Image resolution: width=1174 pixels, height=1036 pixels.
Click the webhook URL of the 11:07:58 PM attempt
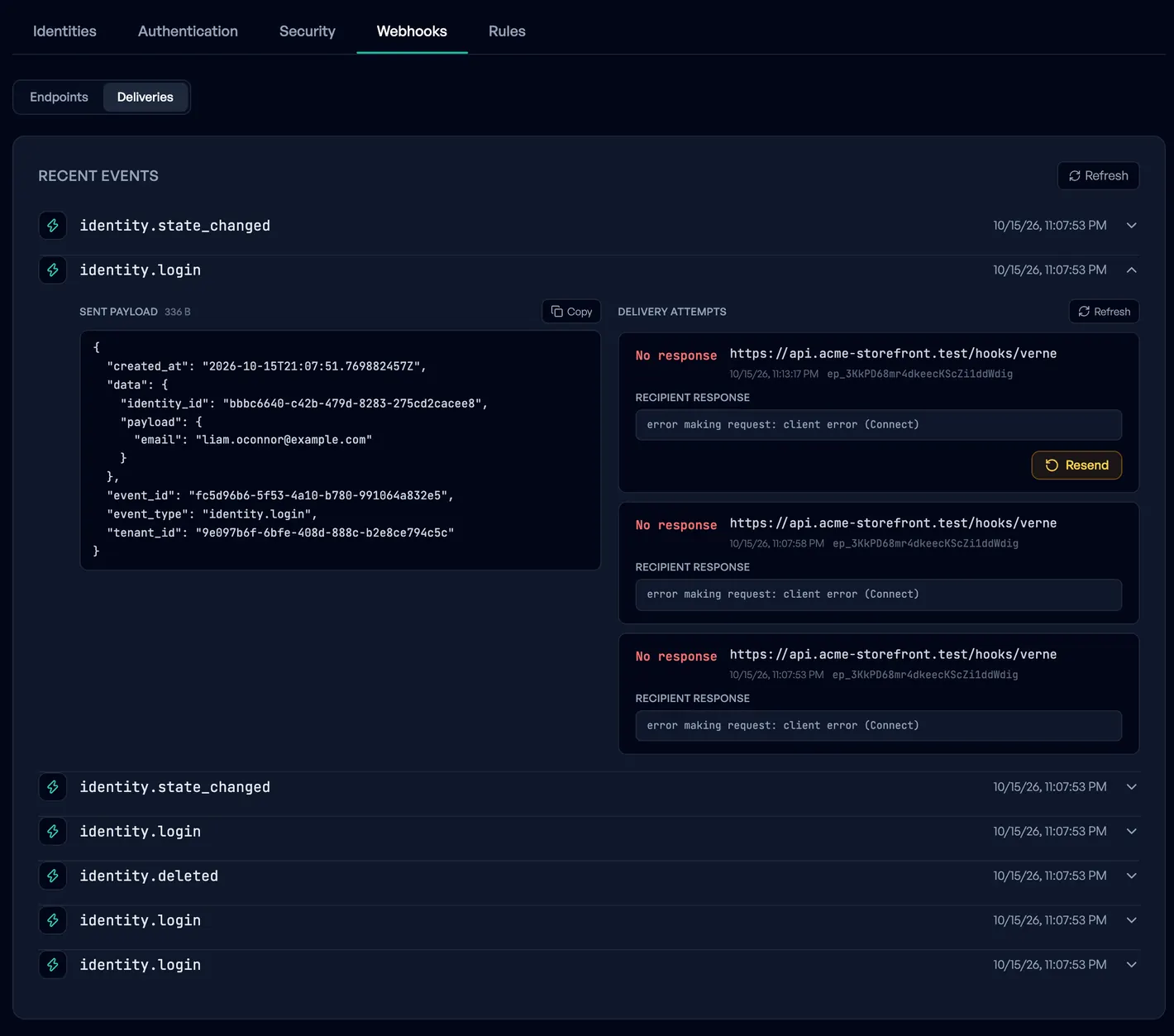click(x=893, y=523)
